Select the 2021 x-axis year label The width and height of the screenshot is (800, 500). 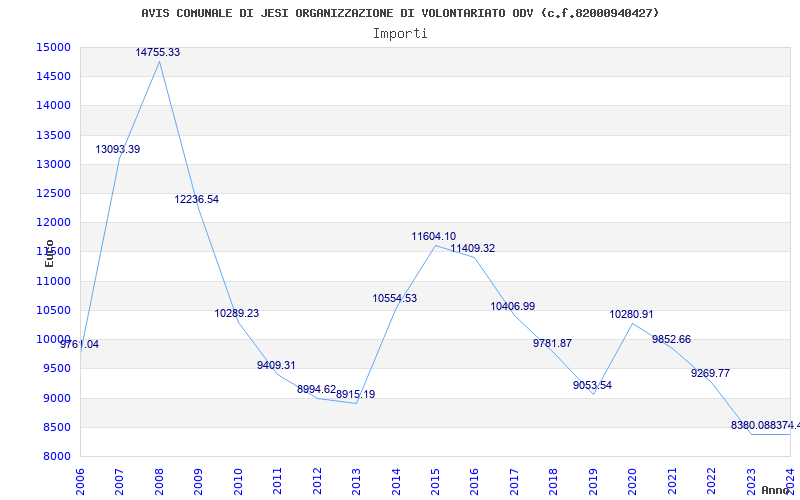pyautogui.click(x=672, y=482)
